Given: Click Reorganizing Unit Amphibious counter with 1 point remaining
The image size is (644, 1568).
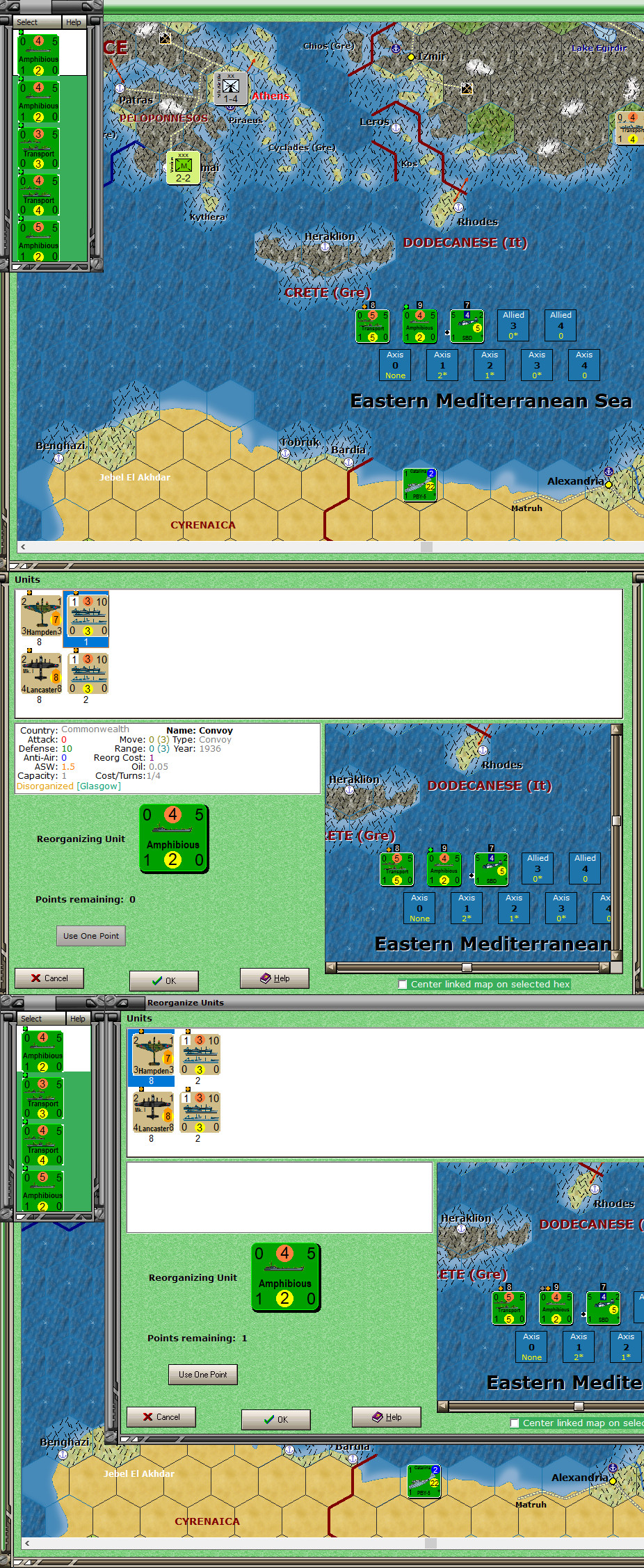Looking at the screenshot, I should (x=285, y=1277).
